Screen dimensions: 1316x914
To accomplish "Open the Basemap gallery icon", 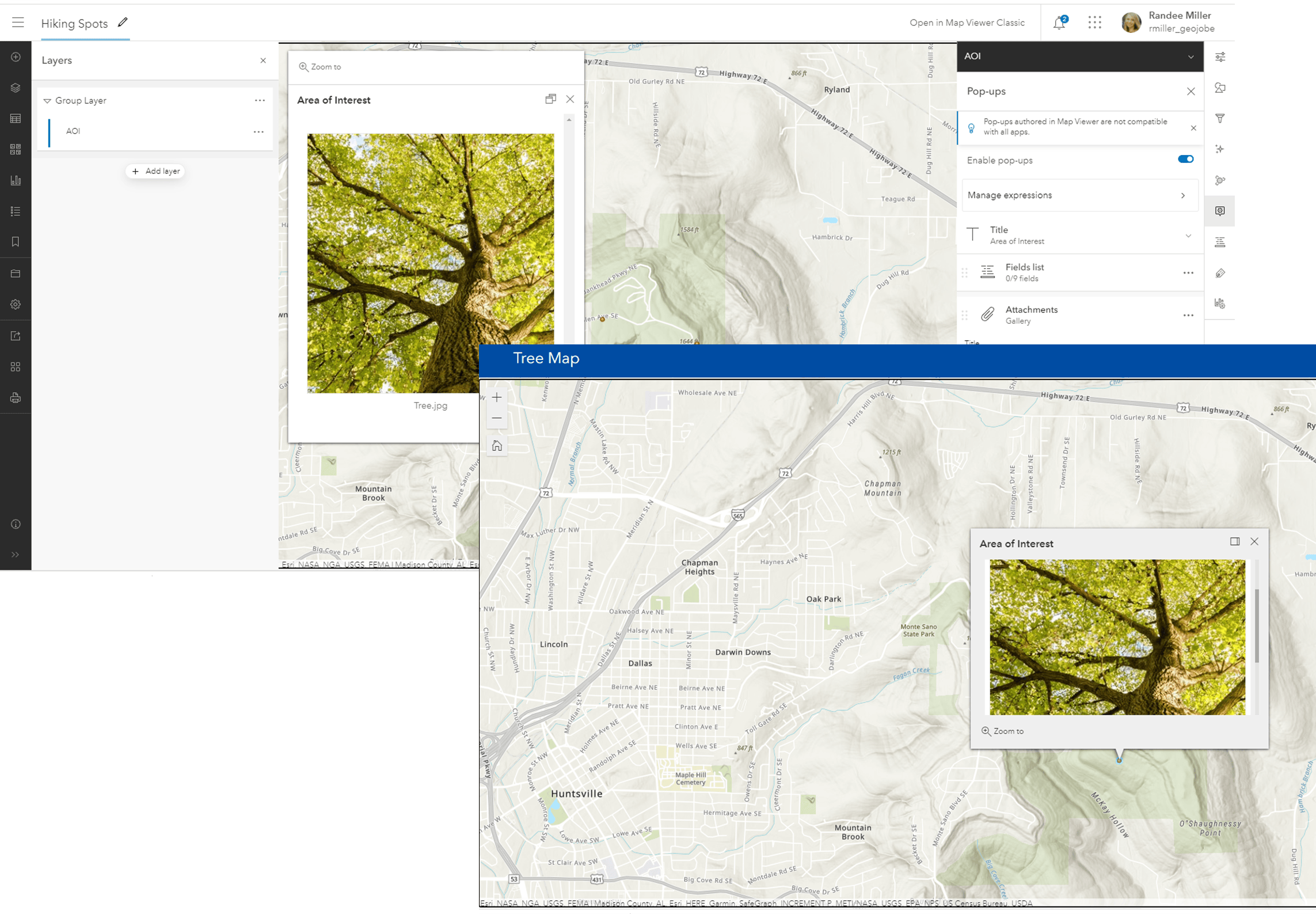I will tap(16, 149).
